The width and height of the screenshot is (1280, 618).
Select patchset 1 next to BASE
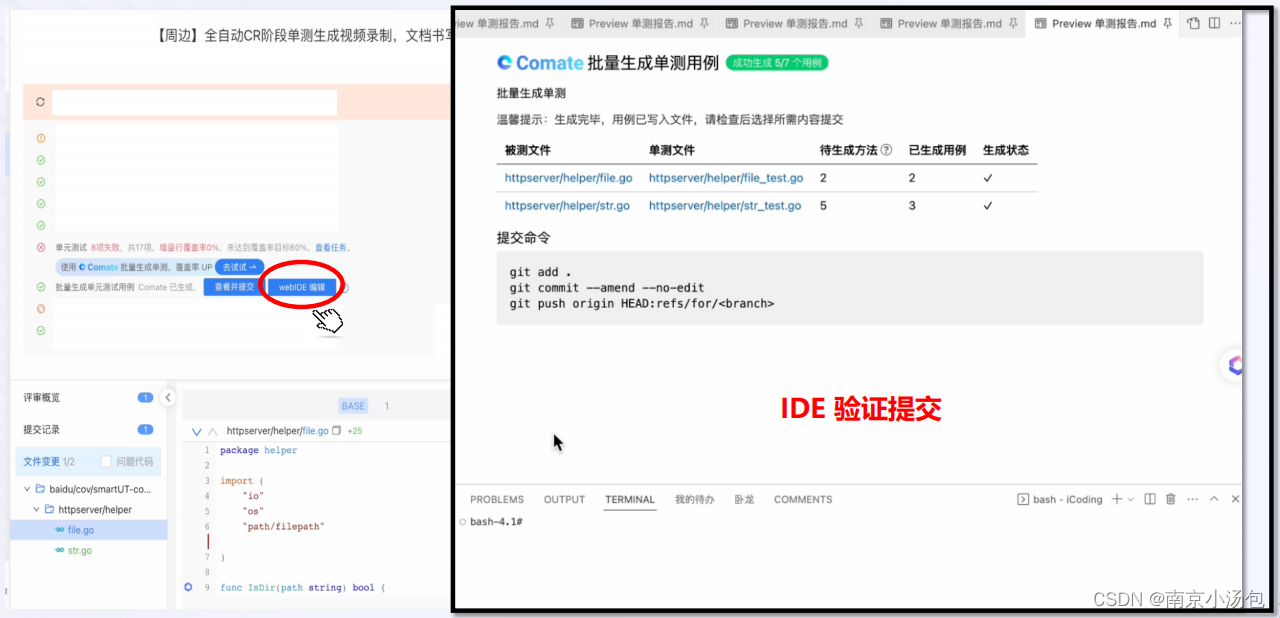[387, 406]
